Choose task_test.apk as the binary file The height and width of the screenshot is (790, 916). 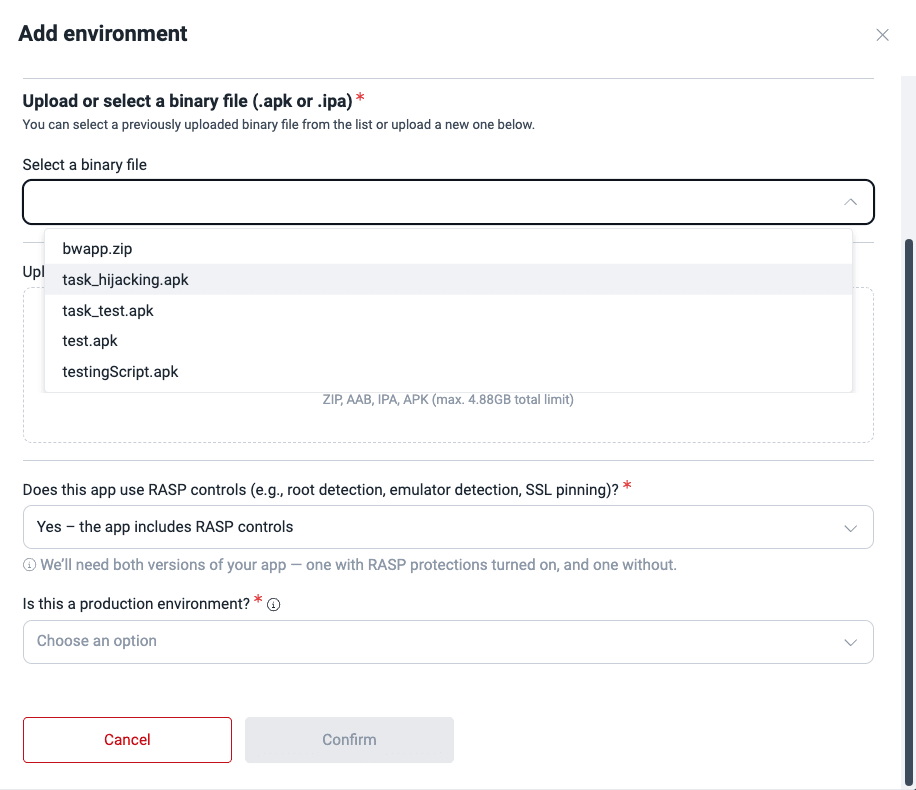tap(107, 310)
